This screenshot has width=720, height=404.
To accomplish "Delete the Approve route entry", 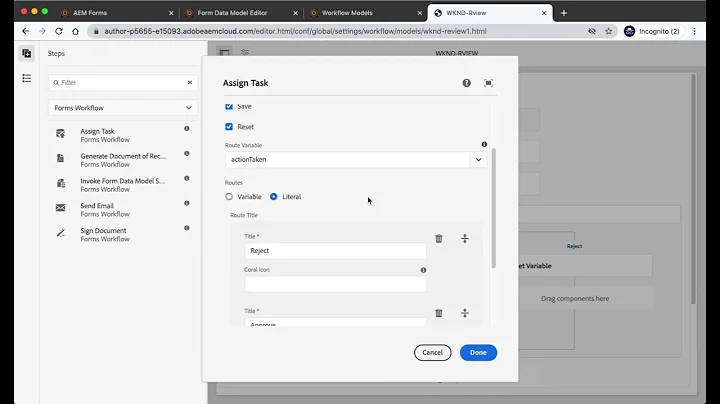I will pyautogui.click(x=439, y=313).
